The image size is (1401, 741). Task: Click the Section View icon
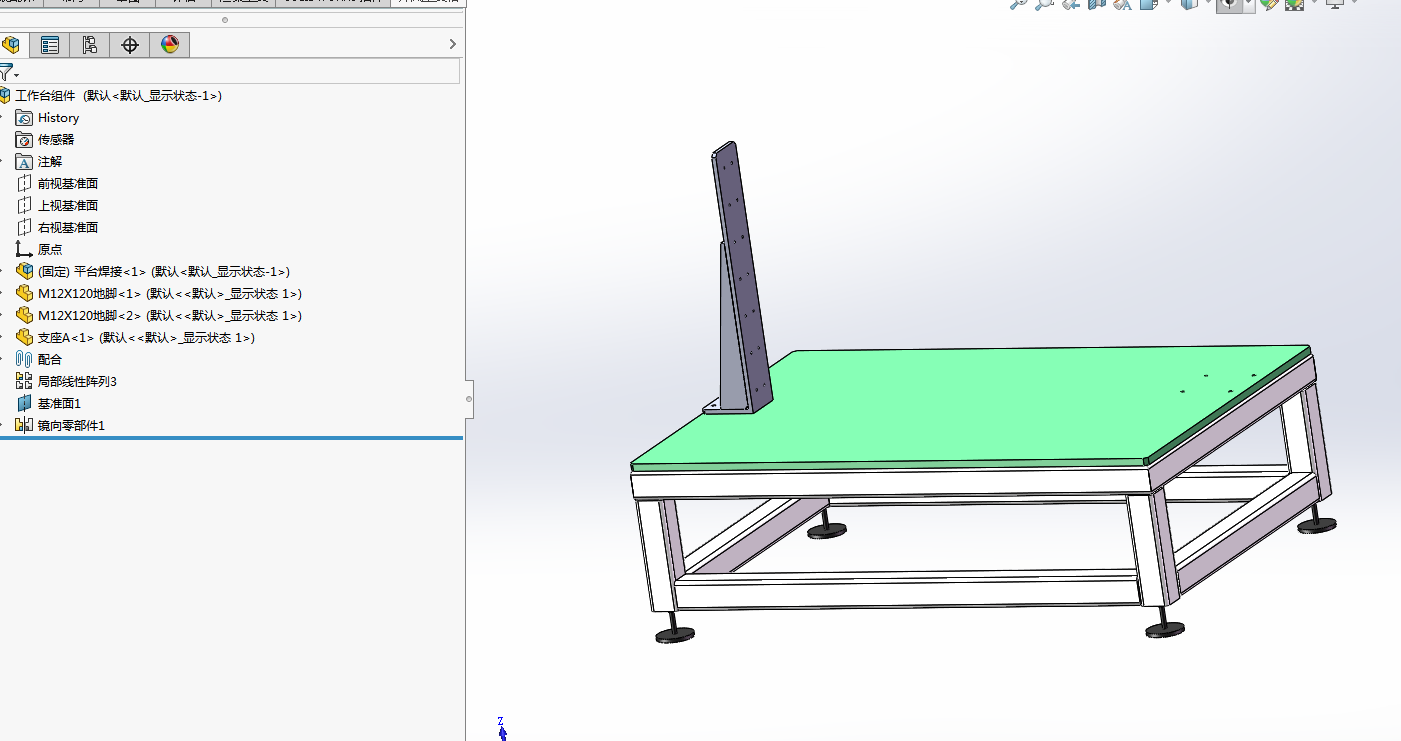click(1097, 4)
